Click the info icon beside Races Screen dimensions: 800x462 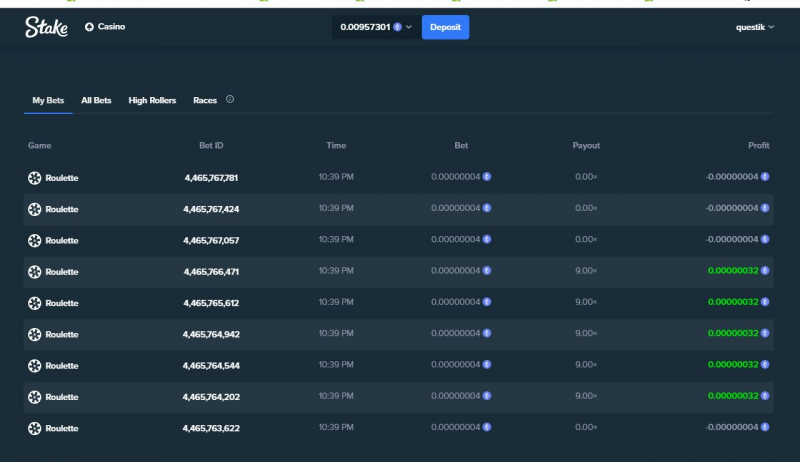[x=230, y=99]
